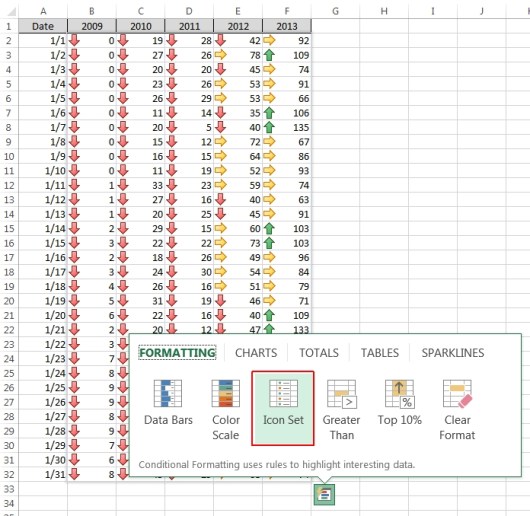Click 2012 value 35 in row 7
530x516 pixels.
pos(238,113)
